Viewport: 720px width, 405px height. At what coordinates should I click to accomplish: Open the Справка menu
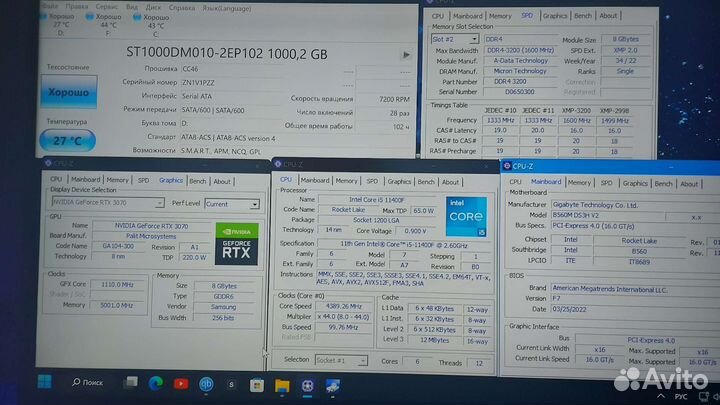click(x=181, y=8)
